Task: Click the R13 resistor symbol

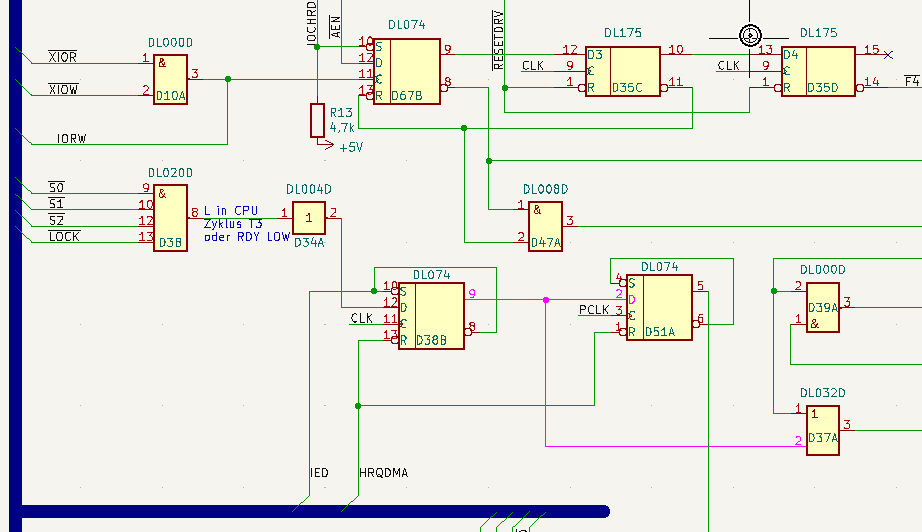Action: click(318, 121)
